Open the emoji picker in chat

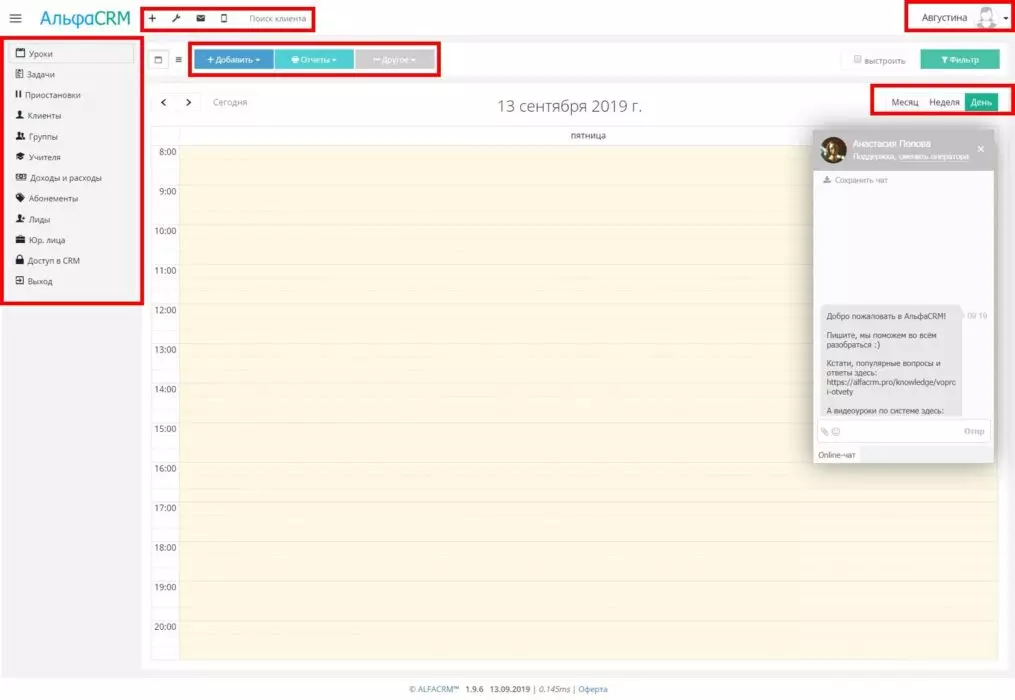point(836,431)
